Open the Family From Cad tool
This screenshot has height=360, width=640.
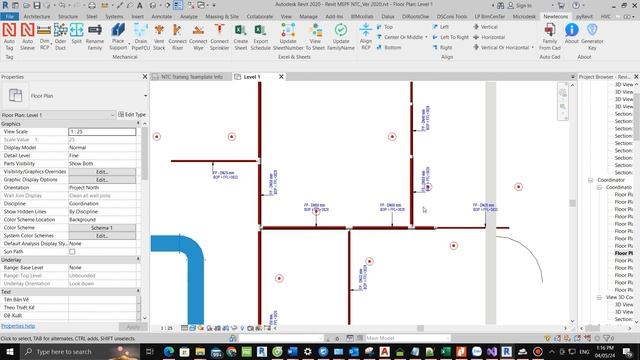[x=550, y=37]
